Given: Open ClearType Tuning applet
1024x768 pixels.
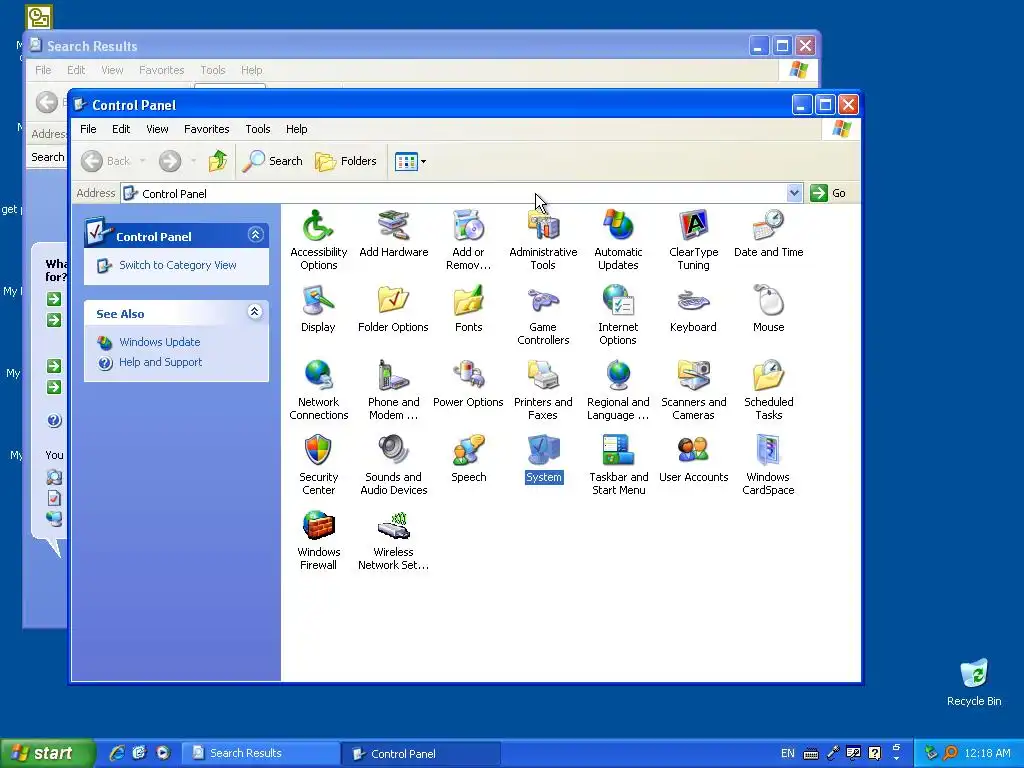Looking at the screenshot, I should pos(693,226).
